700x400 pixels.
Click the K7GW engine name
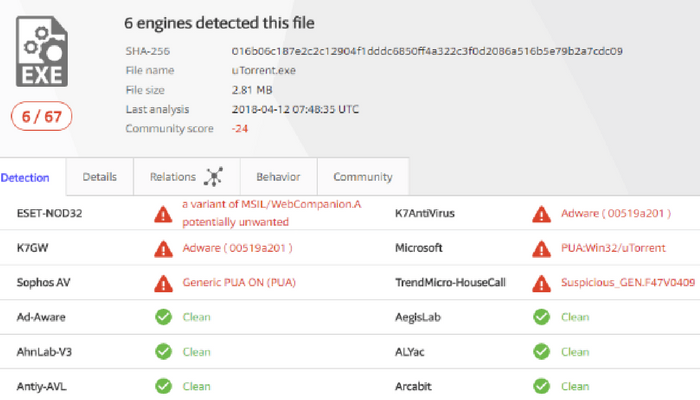tap(32, 248)
